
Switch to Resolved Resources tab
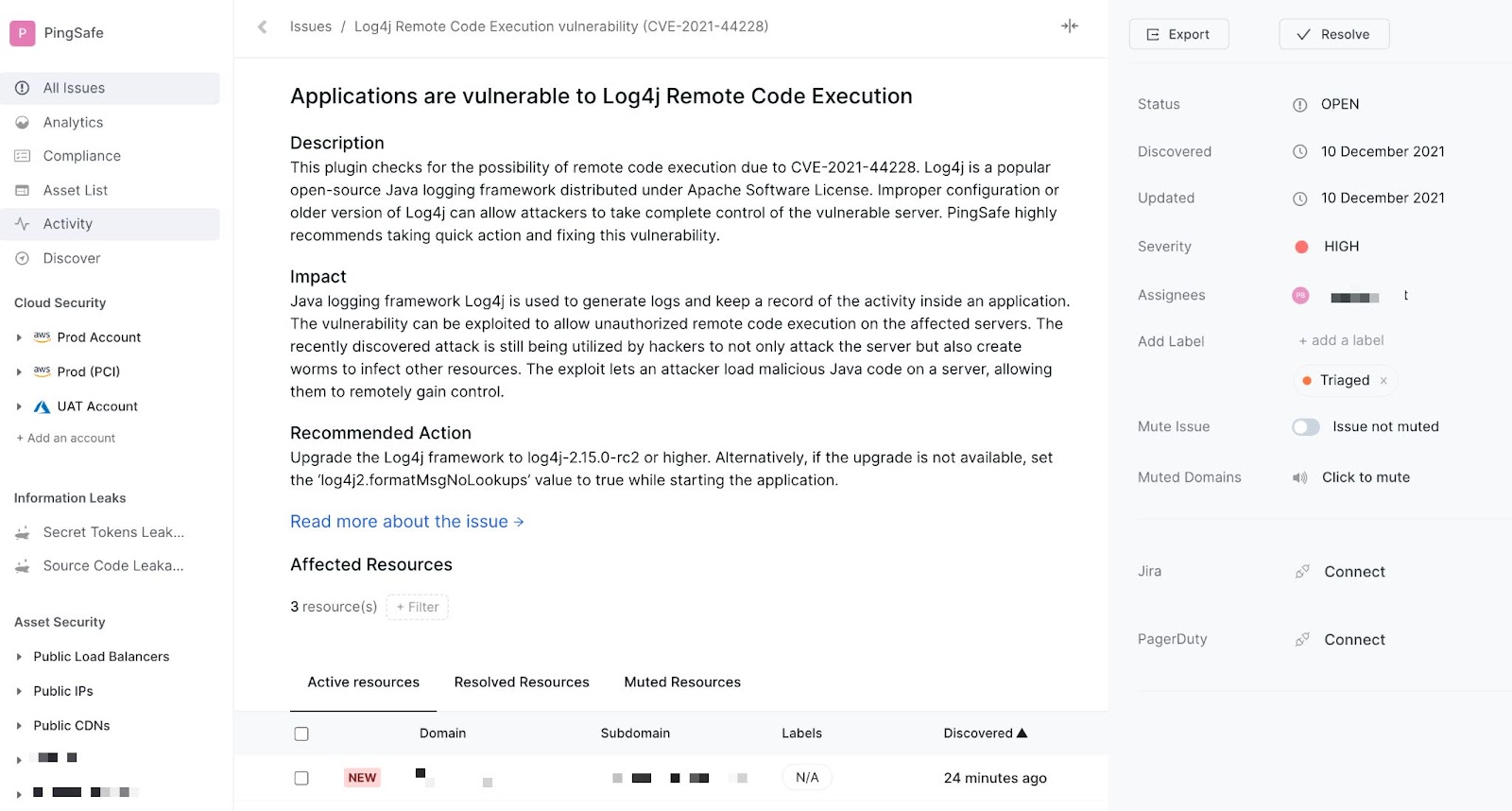[522, 682]
